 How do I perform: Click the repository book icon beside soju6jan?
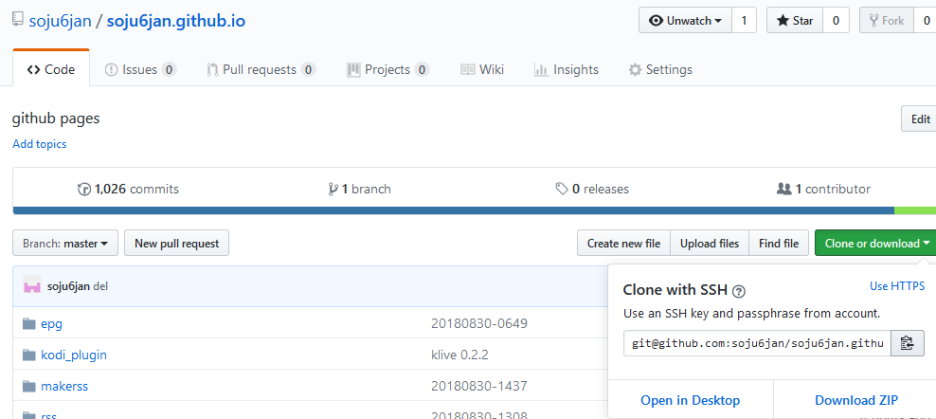click(x=18, y=20)
